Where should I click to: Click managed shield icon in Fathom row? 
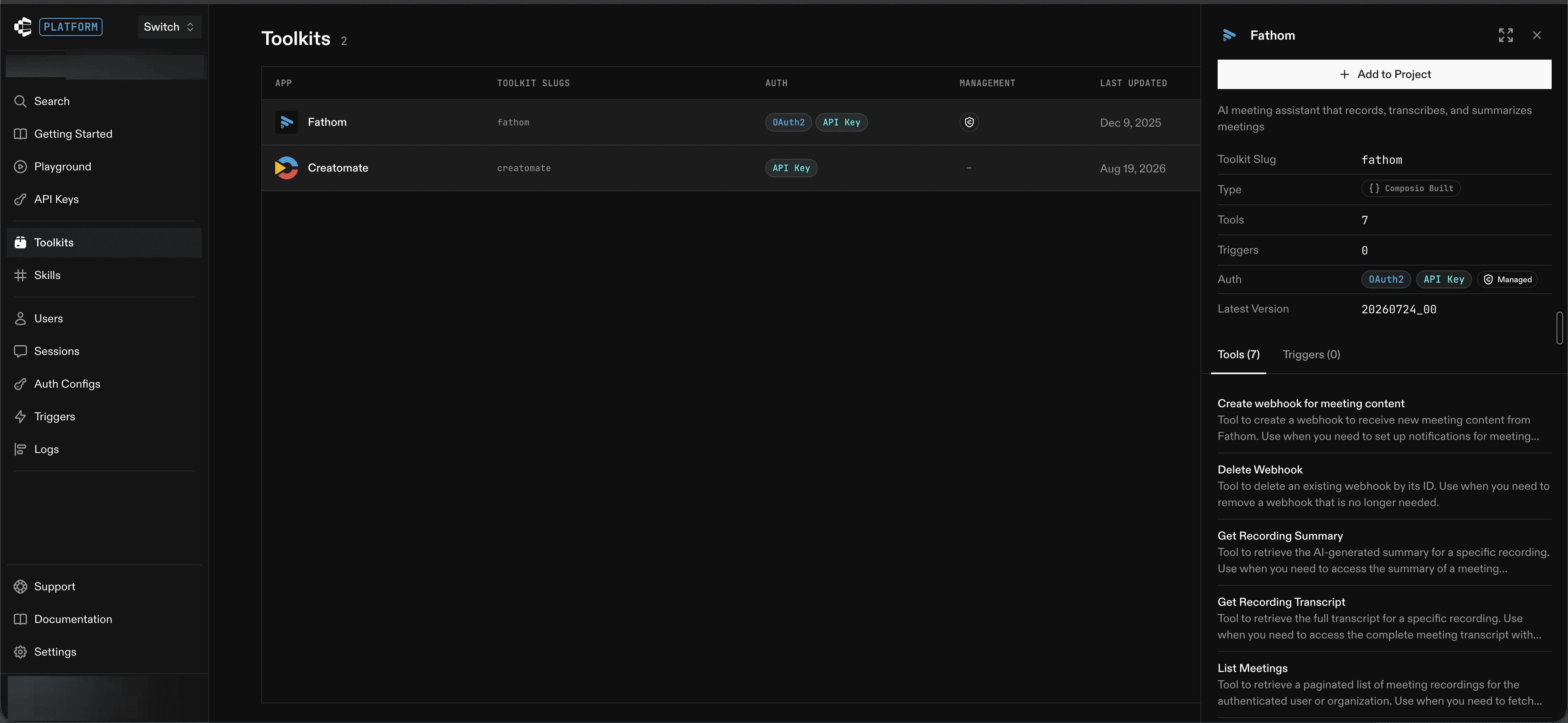969,123
